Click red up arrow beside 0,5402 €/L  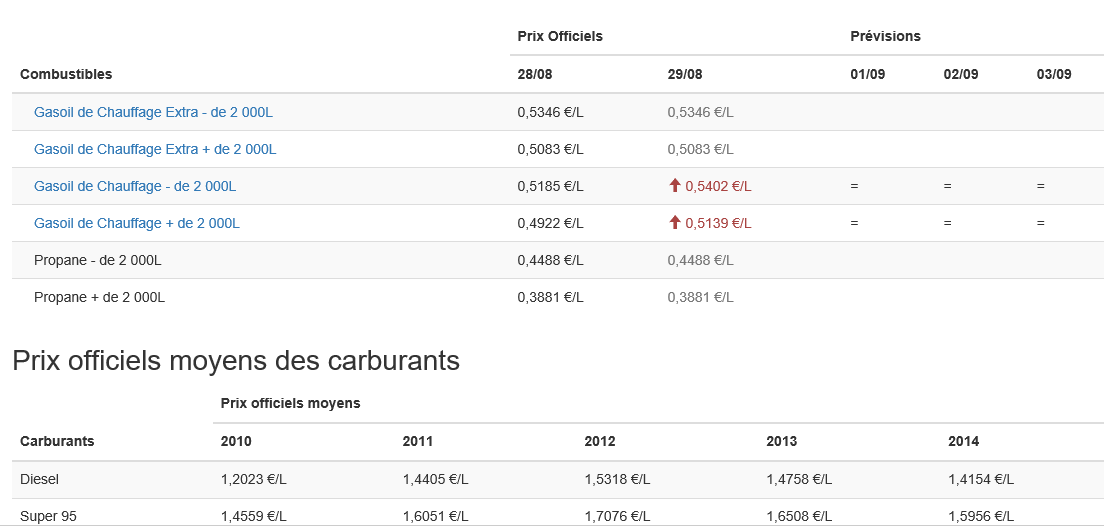(675, 186)
